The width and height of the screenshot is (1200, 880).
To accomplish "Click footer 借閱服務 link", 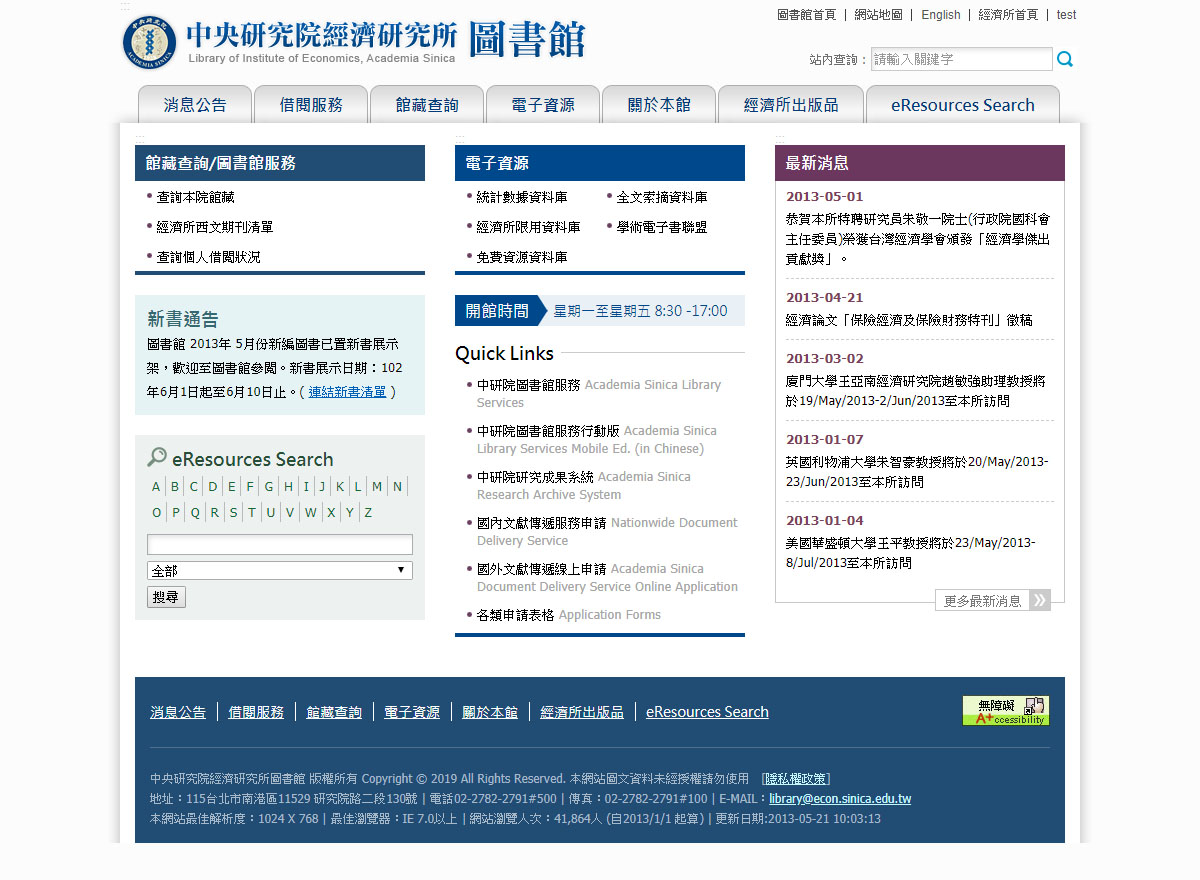I will coord(256,712).
